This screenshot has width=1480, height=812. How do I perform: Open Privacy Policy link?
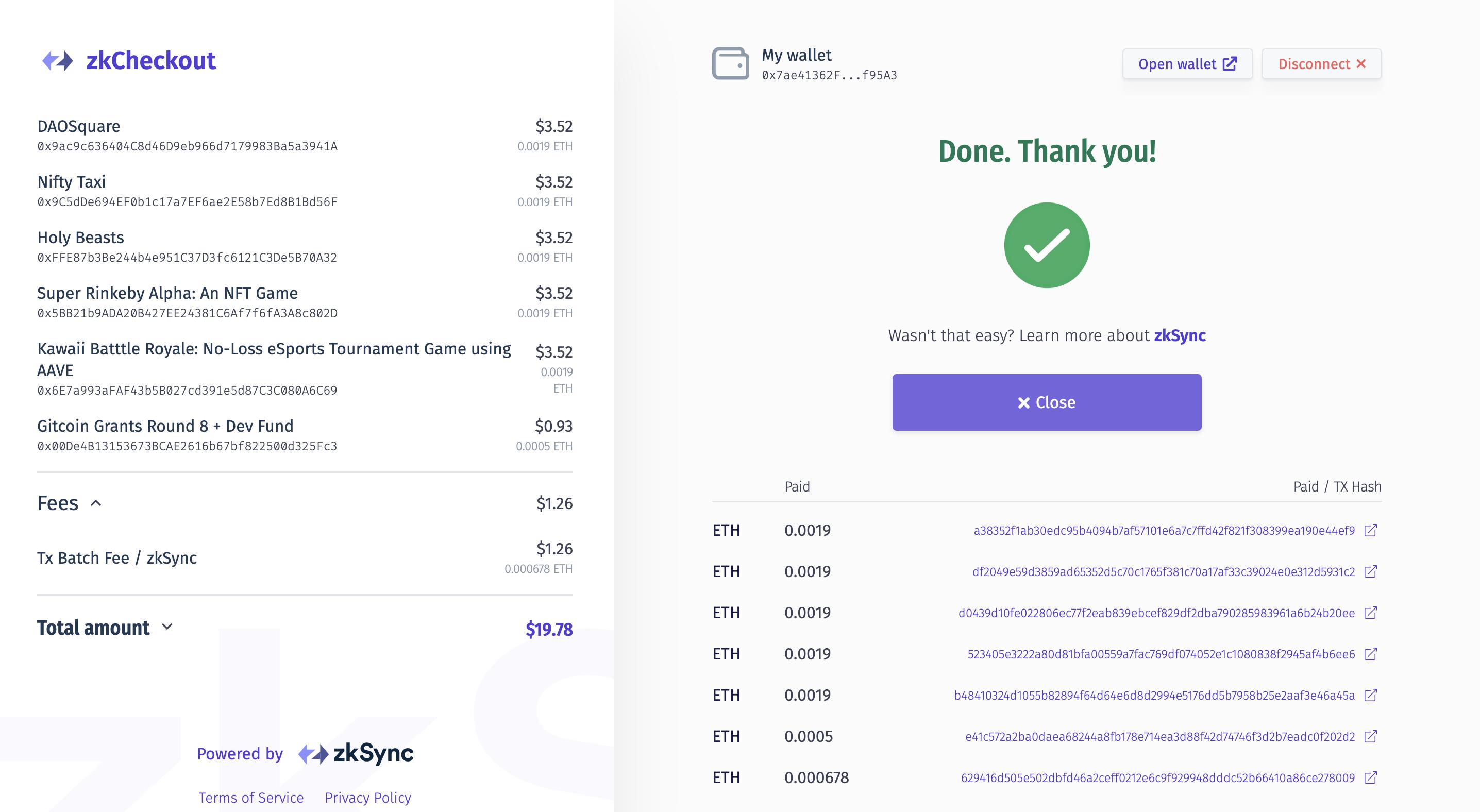click(368, 798)
